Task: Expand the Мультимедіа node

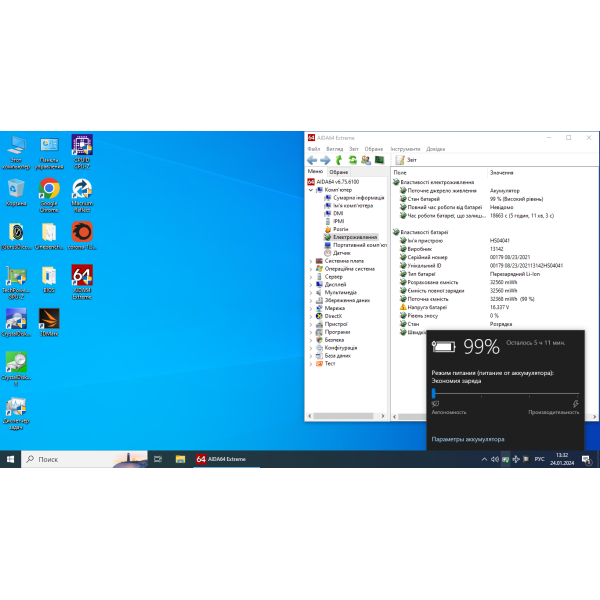Action: (311, 293)
